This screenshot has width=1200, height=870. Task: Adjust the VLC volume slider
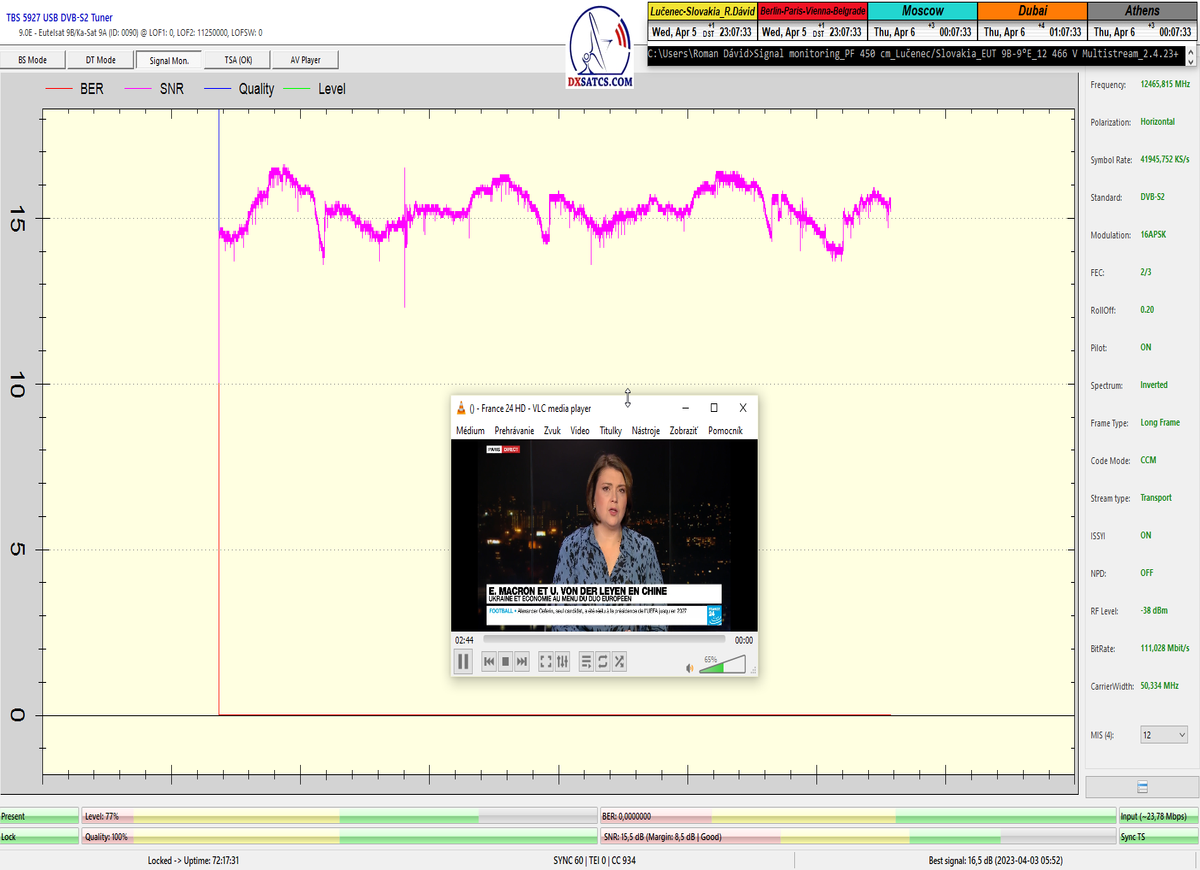tap(723, 665)
